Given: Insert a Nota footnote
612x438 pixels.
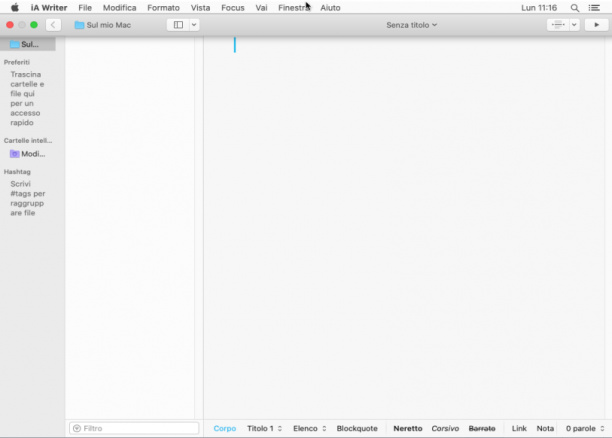Looking at the screenshot, I should [545, 428].
